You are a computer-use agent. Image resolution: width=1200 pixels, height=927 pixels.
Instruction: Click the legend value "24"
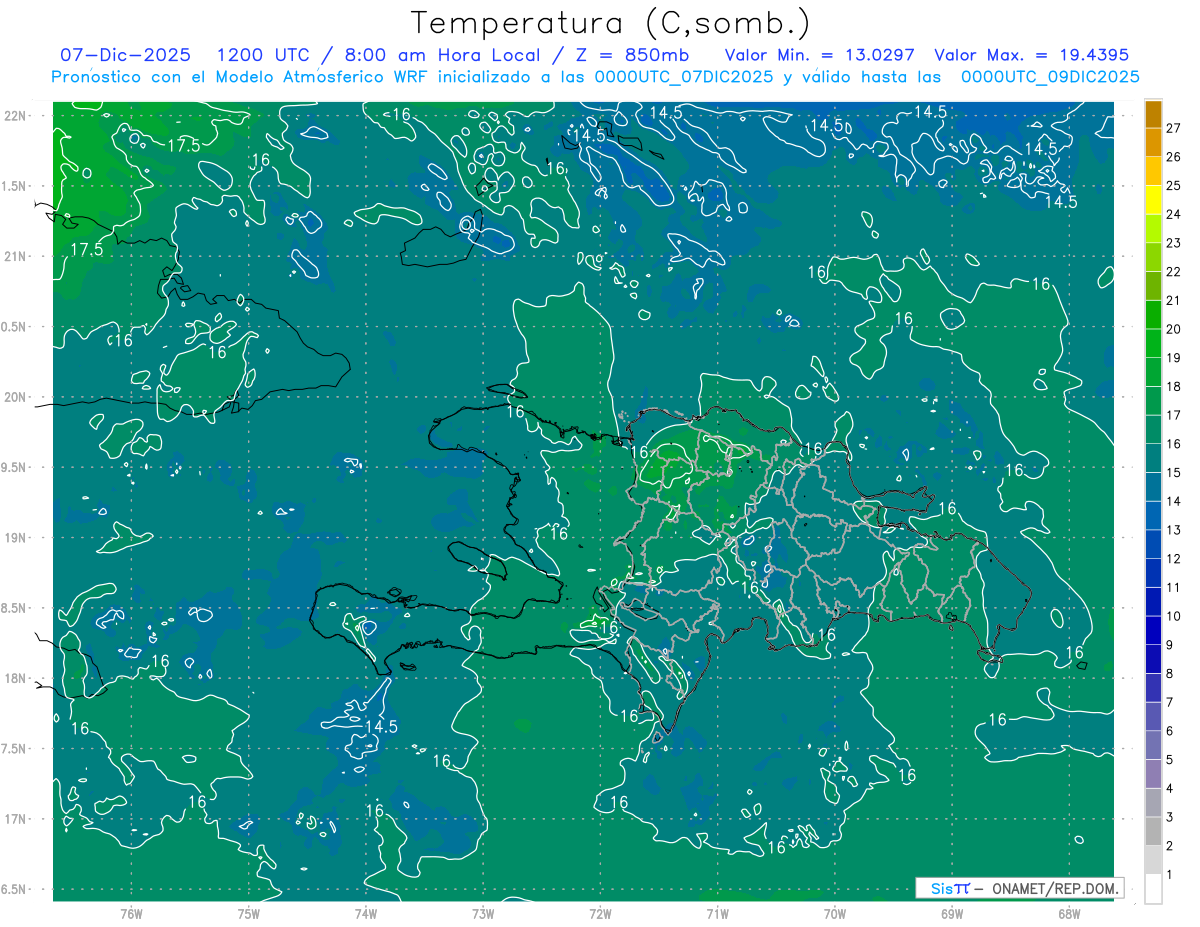point(1174,214)
